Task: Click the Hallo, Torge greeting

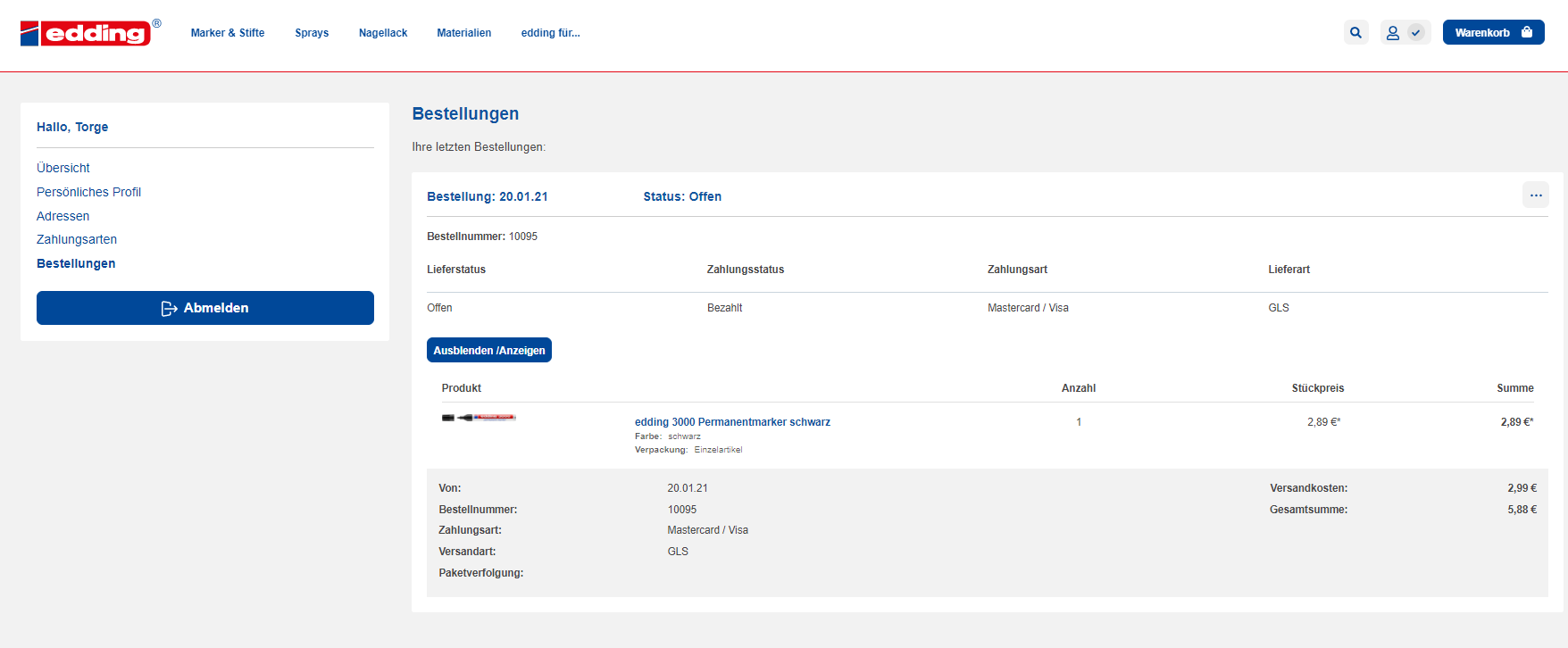Action: (72, 127)
